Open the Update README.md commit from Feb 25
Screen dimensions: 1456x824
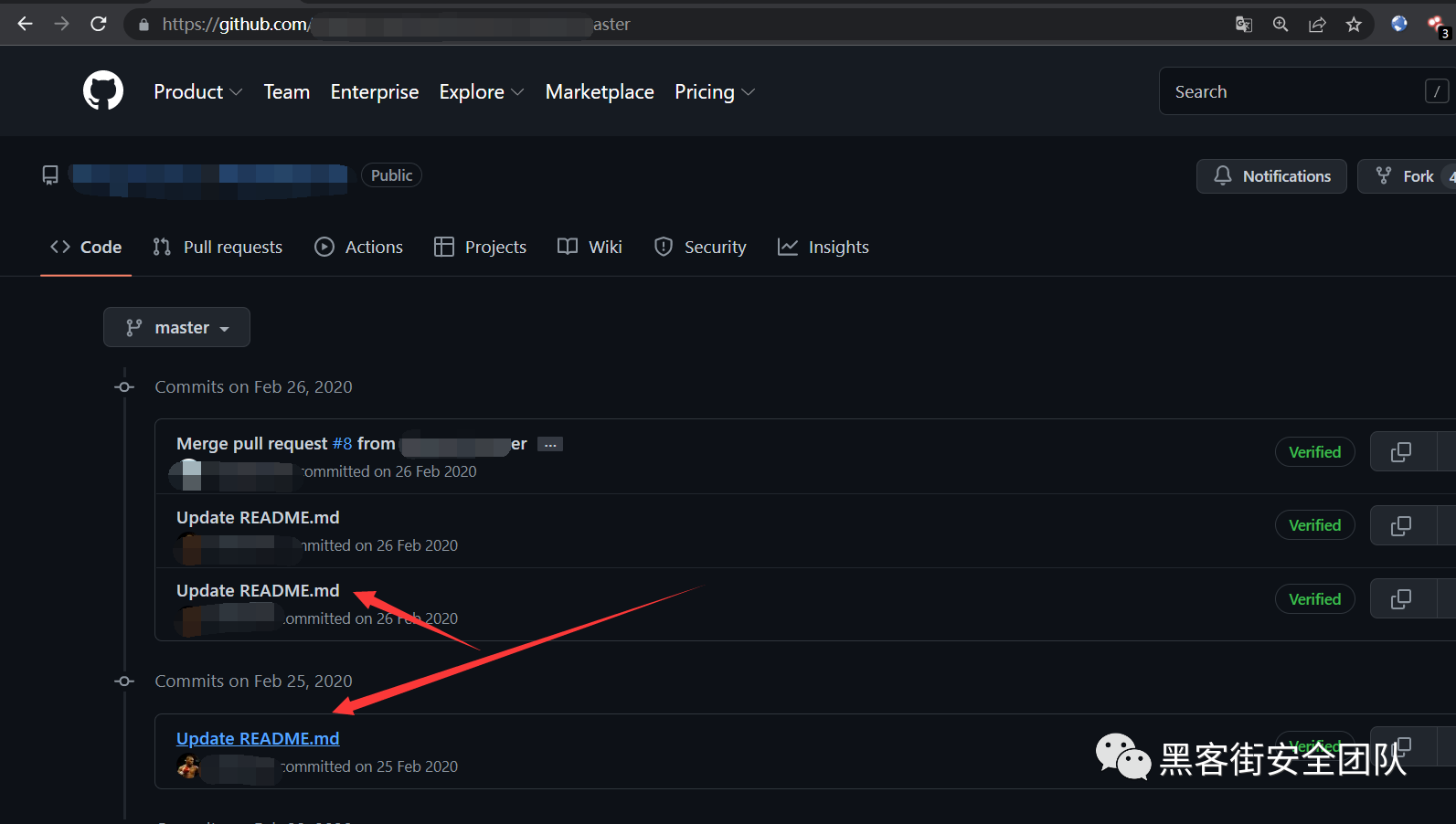258,738
